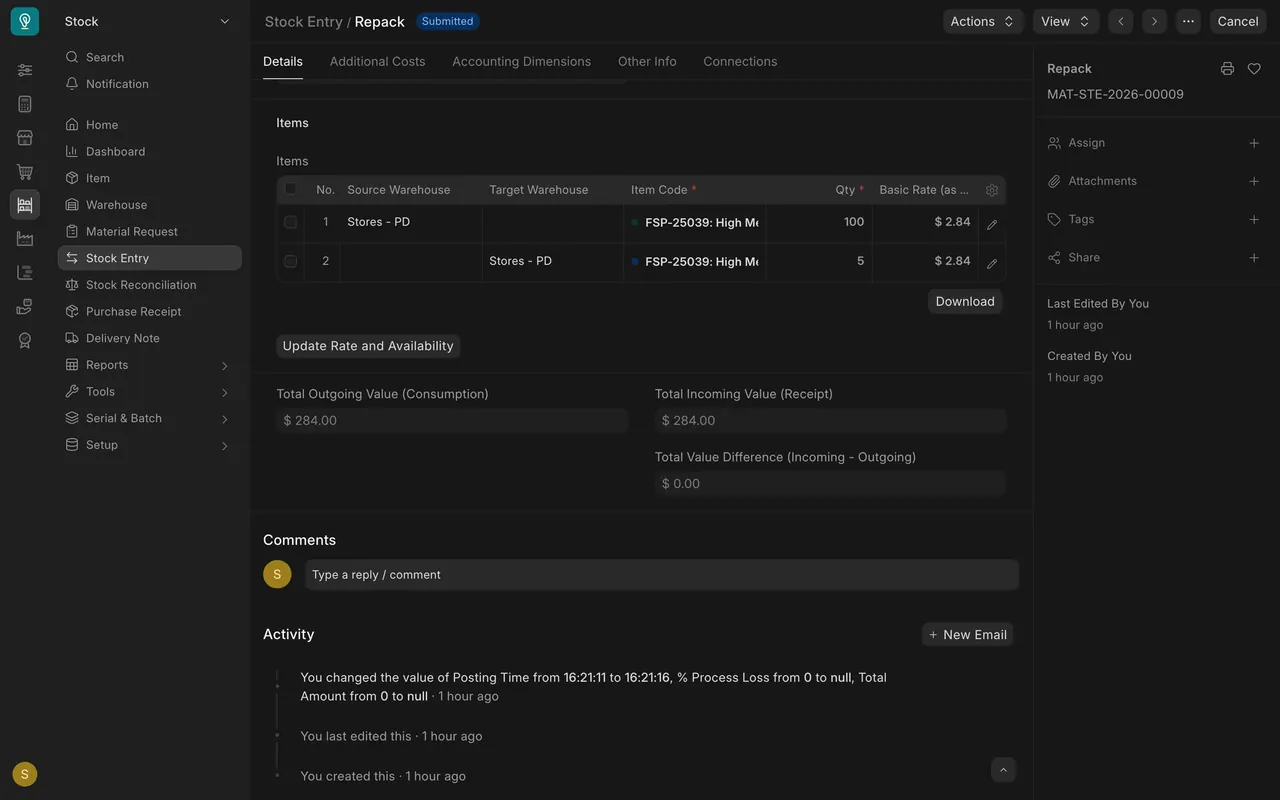Open the storefront-icon module in the left rail
Screen dimensions: 1280x800
(25, 138)
